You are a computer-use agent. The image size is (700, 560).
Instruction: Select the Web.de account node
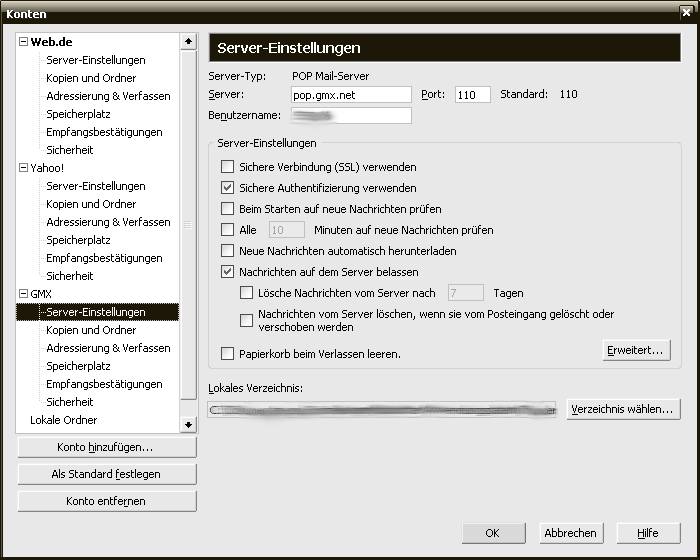pyautogui.click(x=51, y=42)
